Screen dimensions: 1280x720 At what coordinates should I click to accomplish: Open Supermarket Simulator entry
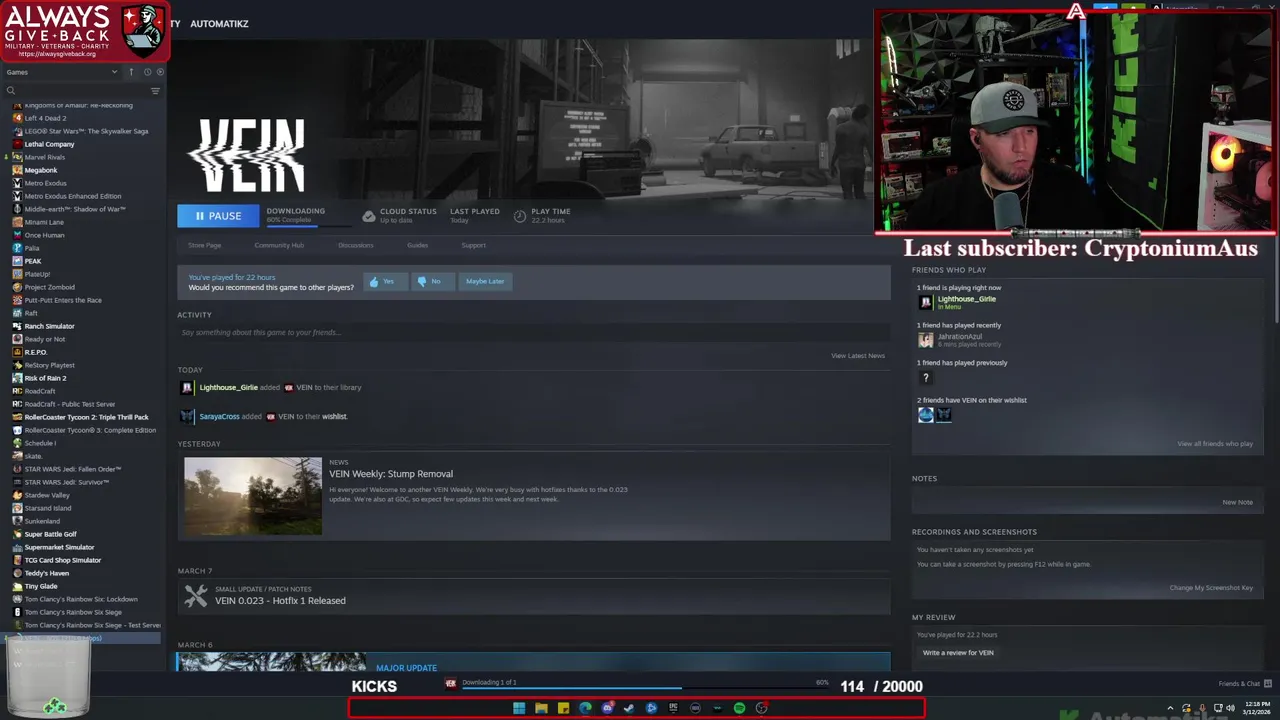point(59,547)
